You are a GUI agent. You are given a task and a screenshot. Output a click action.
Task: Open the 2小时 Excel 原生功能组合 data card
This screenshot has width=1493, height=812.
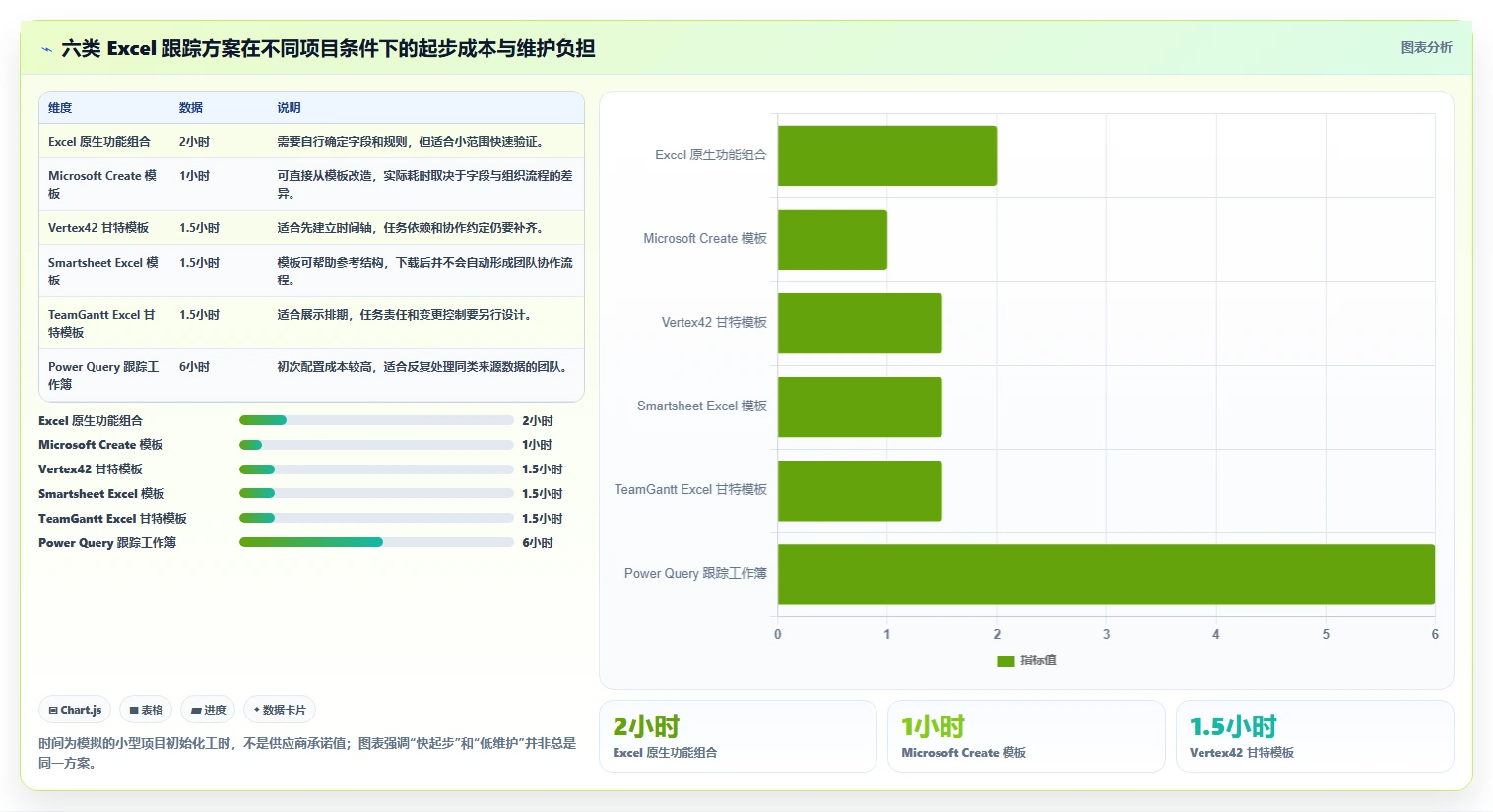[738, 736]
